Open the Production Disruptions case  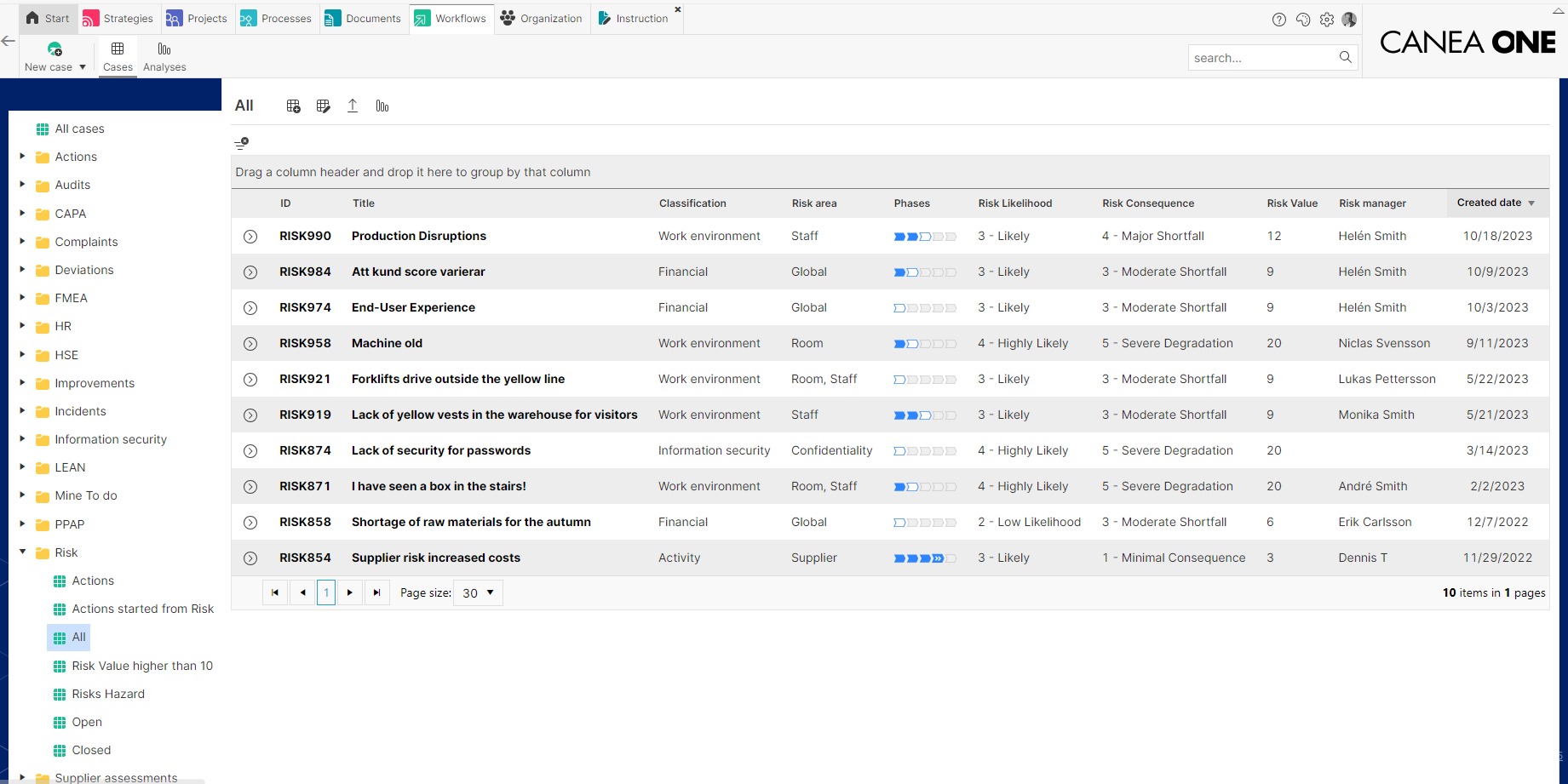pos(418,236)
